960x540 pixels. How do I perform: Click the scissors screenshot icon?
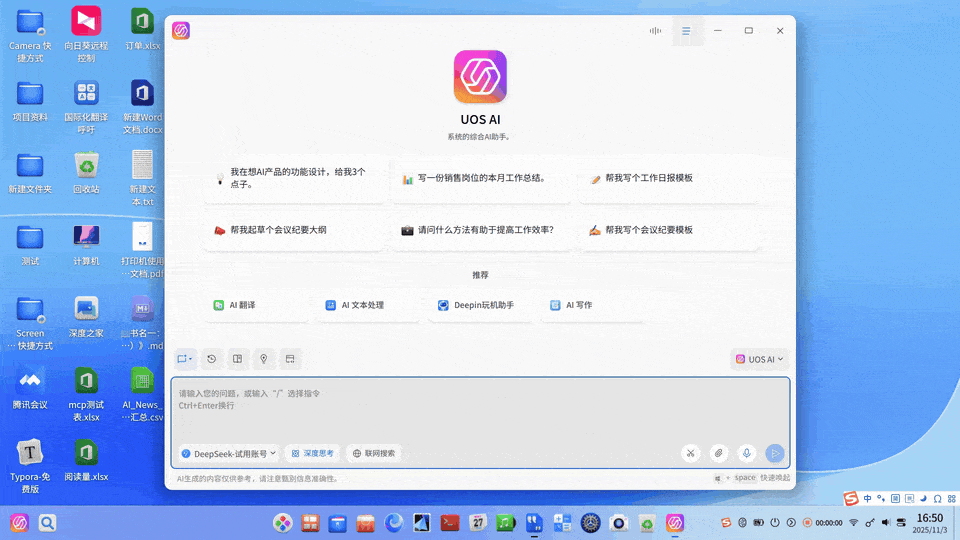click(x=691, y=453)
